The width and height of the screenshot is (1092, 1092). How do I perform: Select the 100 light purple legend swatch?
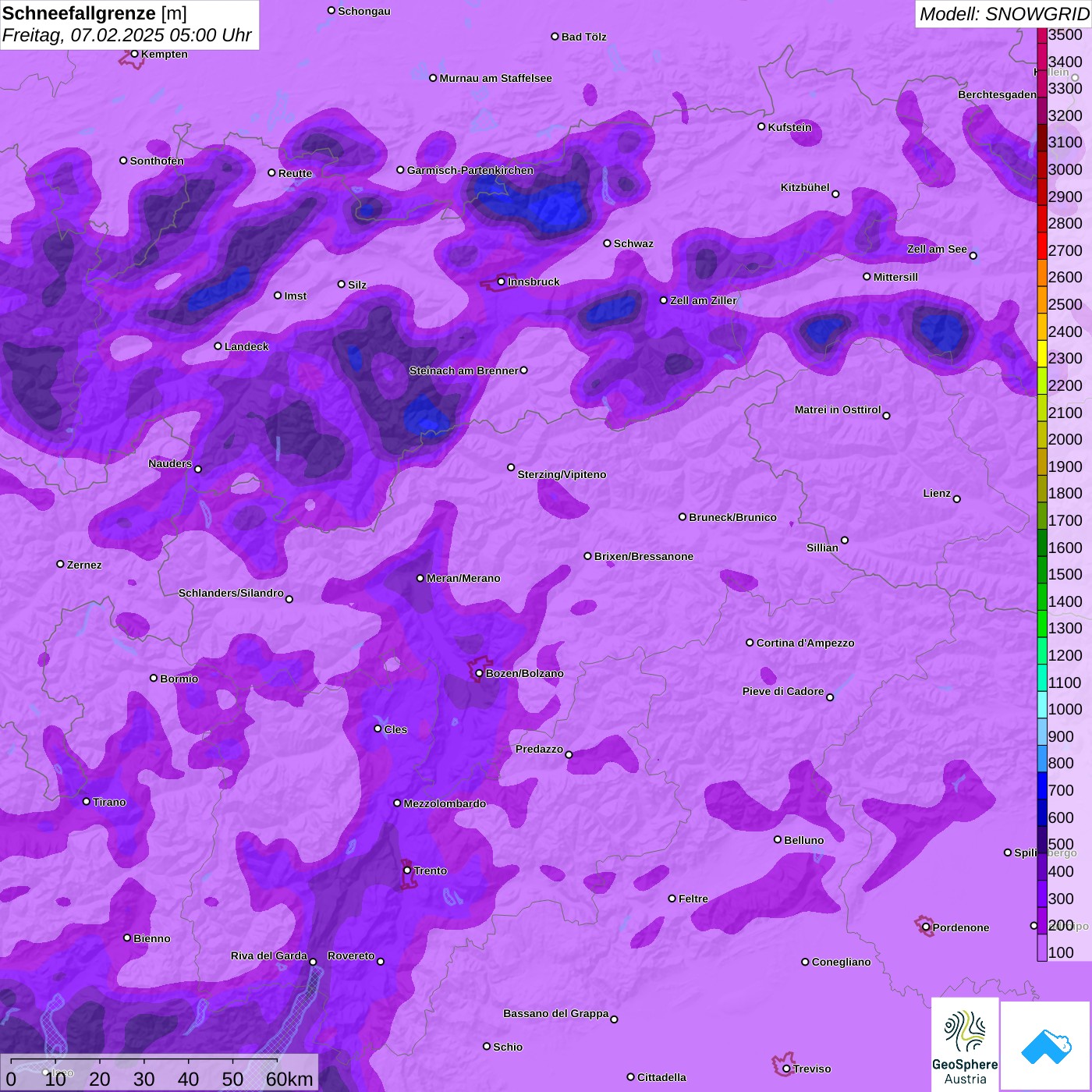pyautogui.click(x=1042, y=948)
